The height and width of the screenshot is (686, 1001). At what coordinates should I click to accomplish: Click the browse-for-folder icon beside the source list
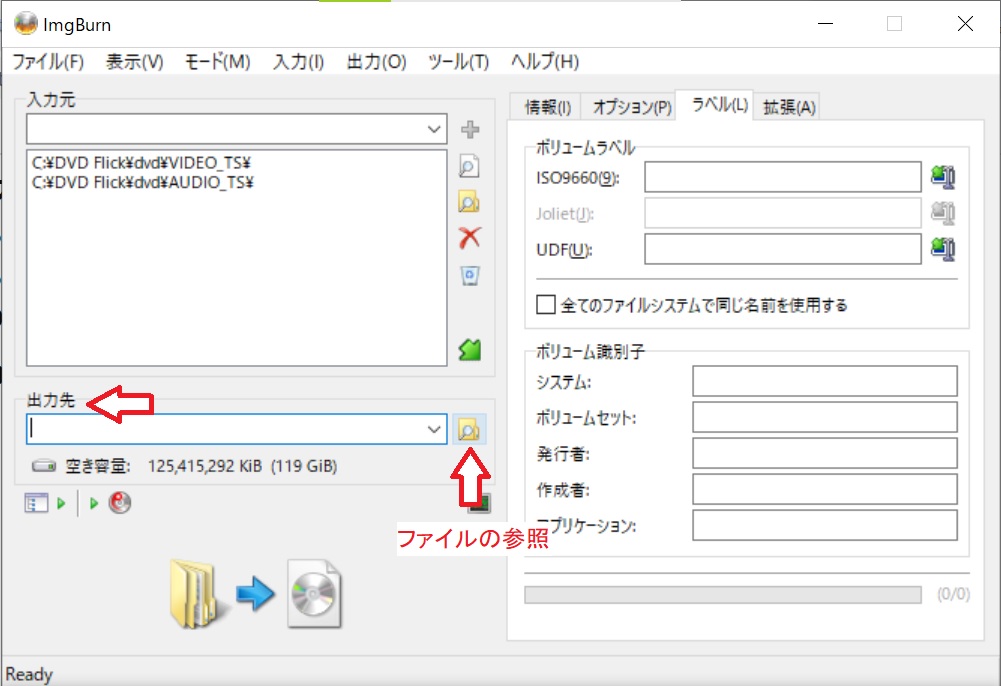coord(469,202)
